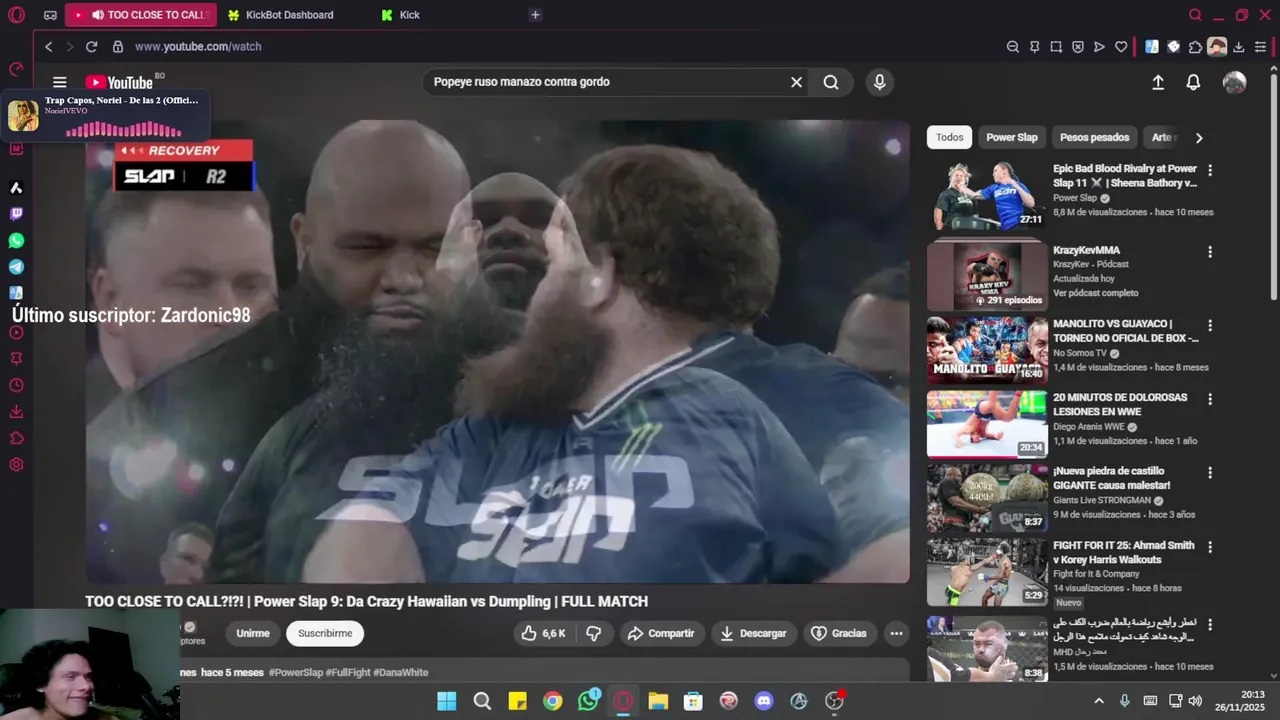Open YouTube account avatar menu
The height and width of the screenshot is (720, 1280).
click(1234, 83)
